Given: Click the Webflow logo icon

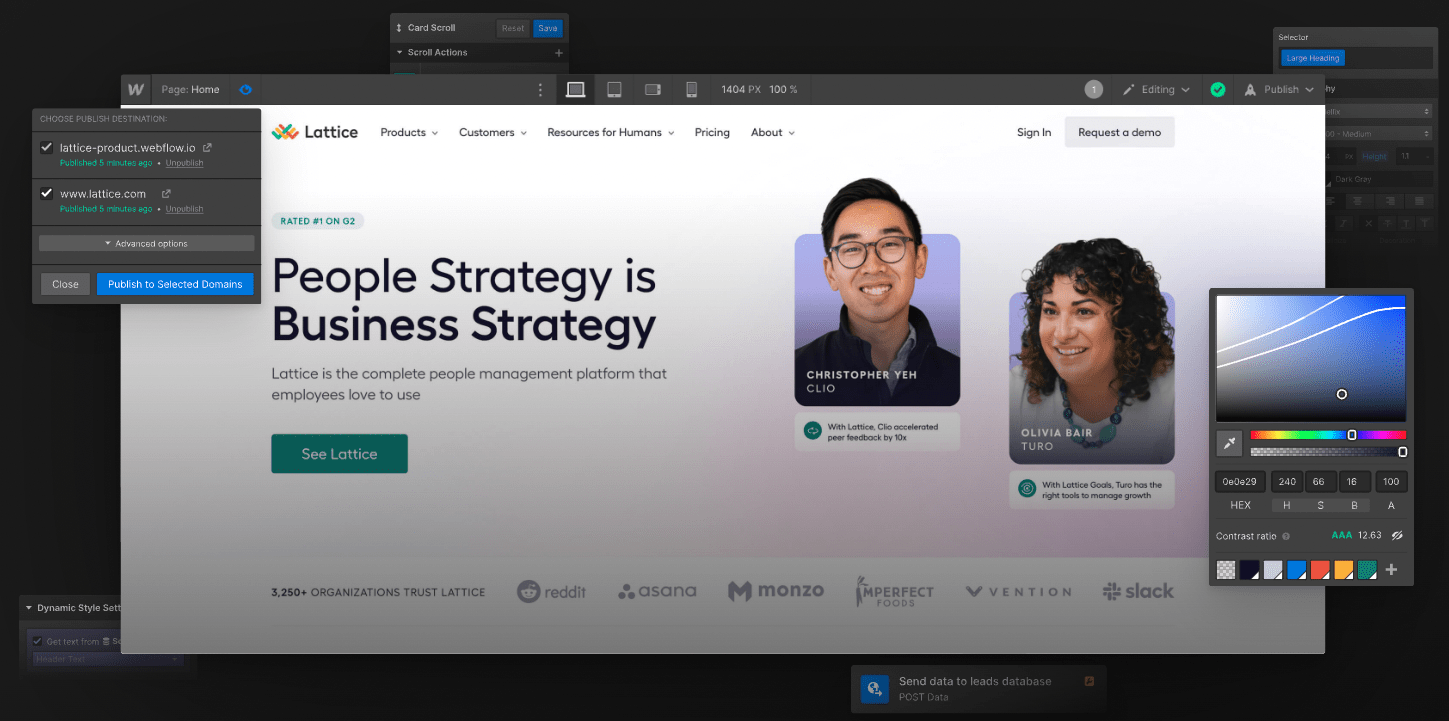Looking at the screenshot, I should [x=135, y=89].
